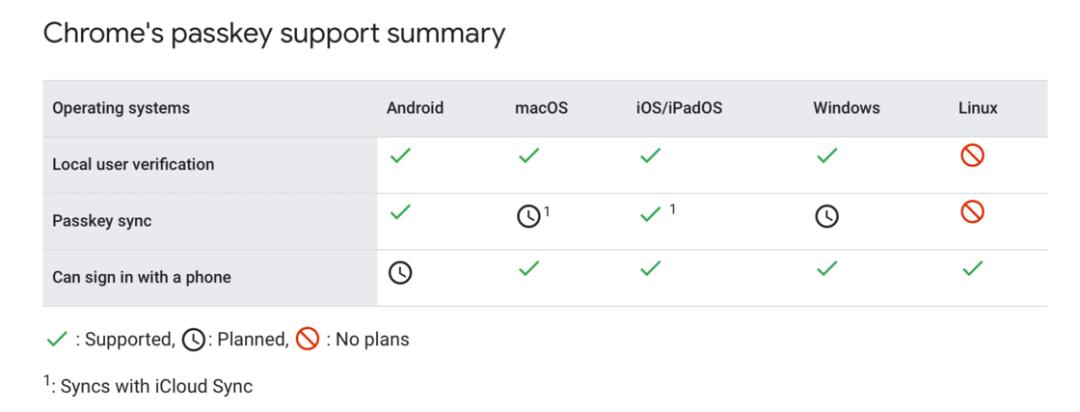Image resolution: width=1080 pixels, height=412 pixels.
Task: Click the iOS/iPadOS passkey sync checkmark
Action: (x=650, y=215)
